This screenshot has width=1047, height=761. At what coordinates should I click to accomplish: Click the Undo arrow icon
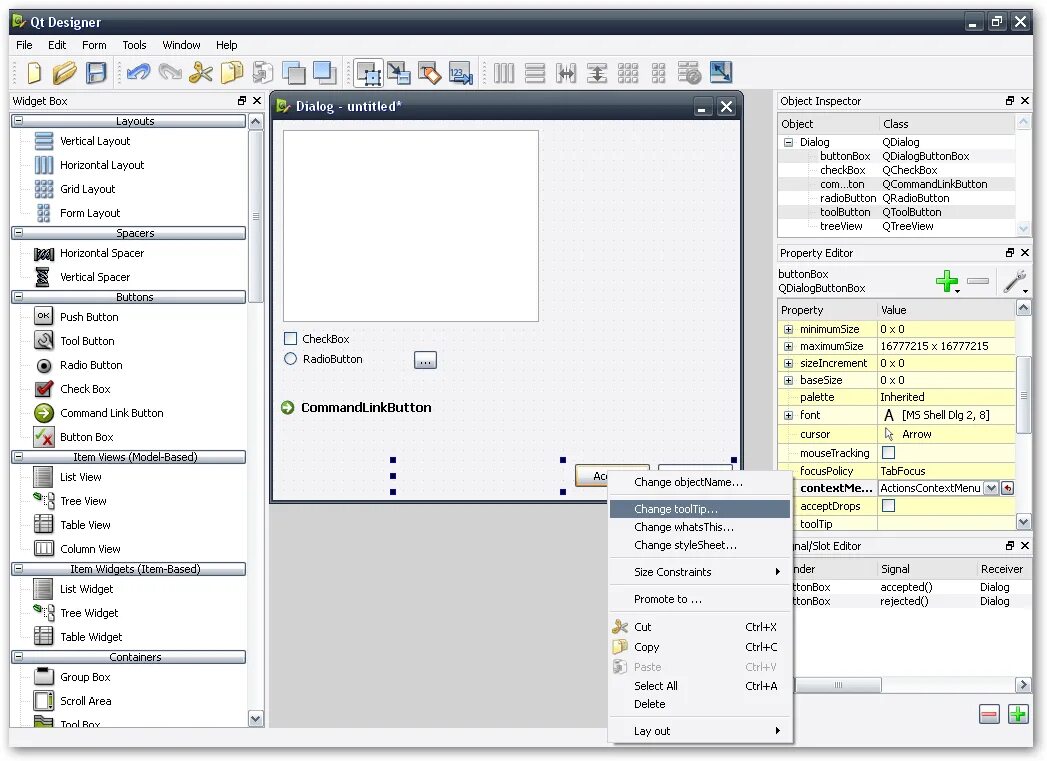(x=138, y=72)
